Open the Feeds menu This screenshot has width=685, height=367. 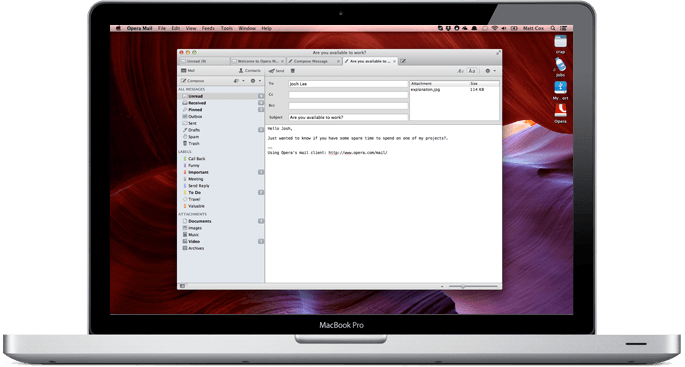coord(208,28)
